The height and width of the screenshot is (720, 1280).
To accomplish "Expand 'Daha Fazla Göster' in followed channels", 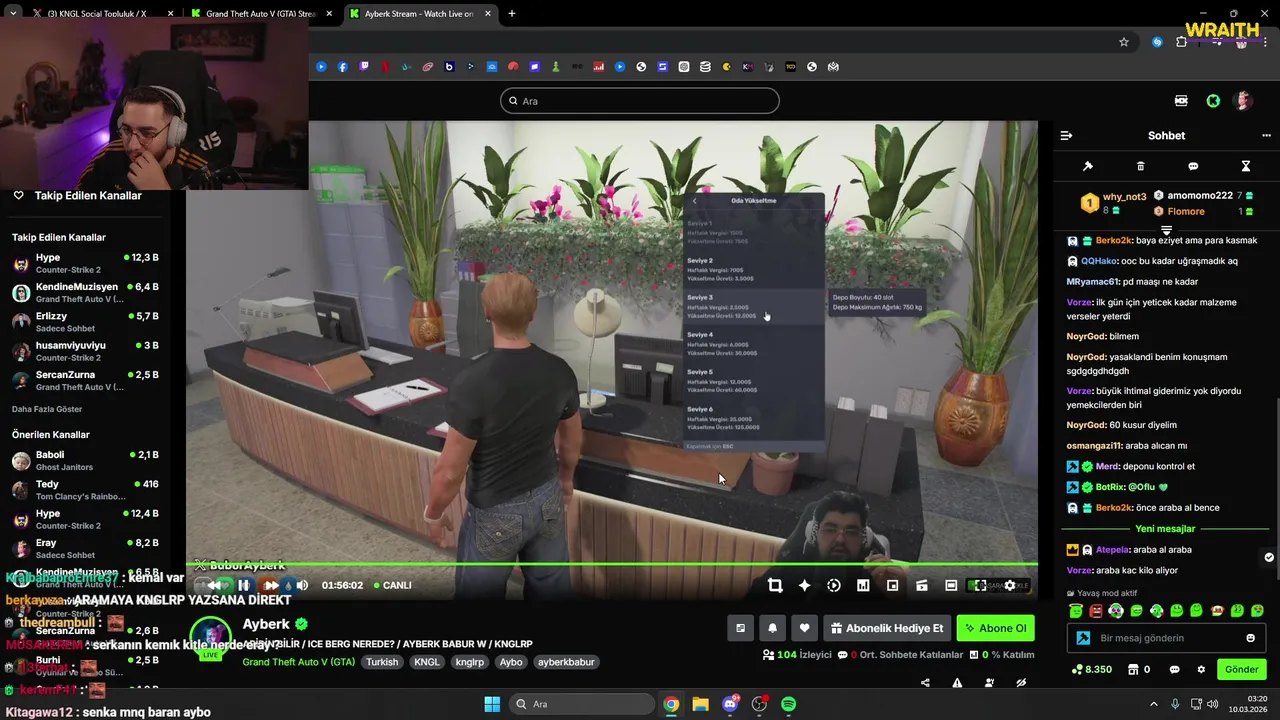I will pyautogui.click(x=47, y=409).
